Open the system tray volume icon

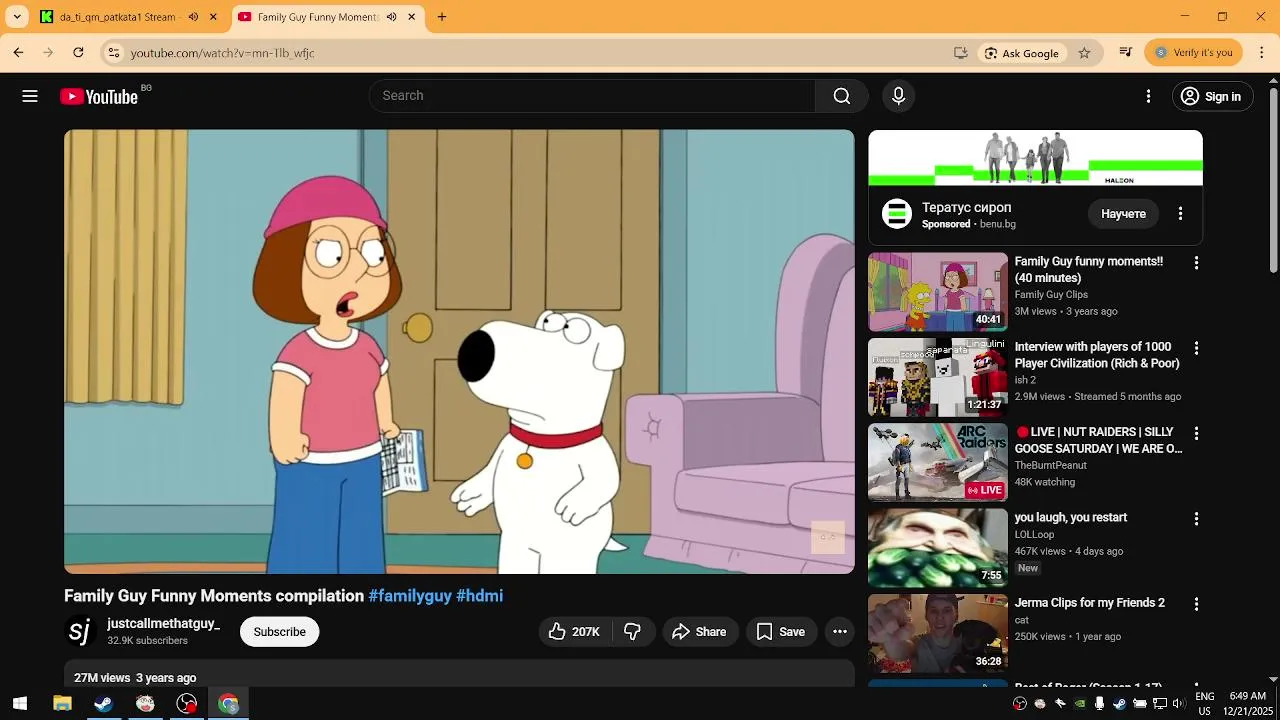pos(1178,704)
